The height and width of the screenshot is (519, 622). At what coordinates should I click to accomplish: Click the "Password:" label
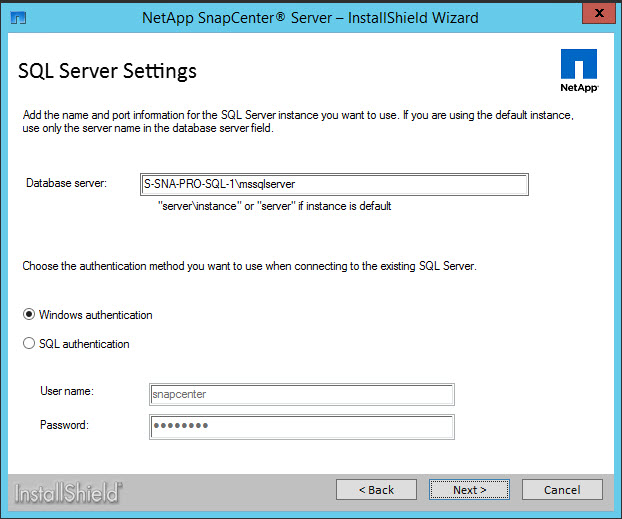[64, 425]
